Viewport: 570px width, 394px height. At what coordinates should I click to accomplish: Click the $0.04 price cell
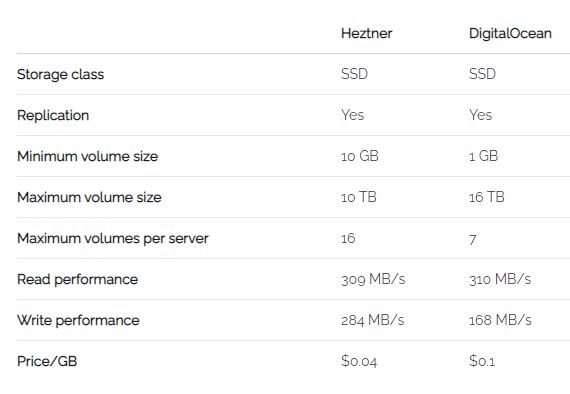[359, 361]
